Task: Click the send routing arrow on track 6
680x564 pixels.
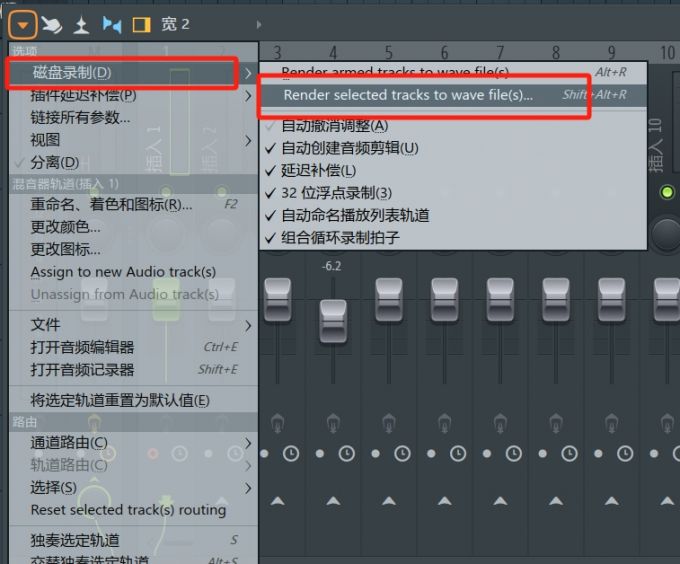Action: [444, 501]
